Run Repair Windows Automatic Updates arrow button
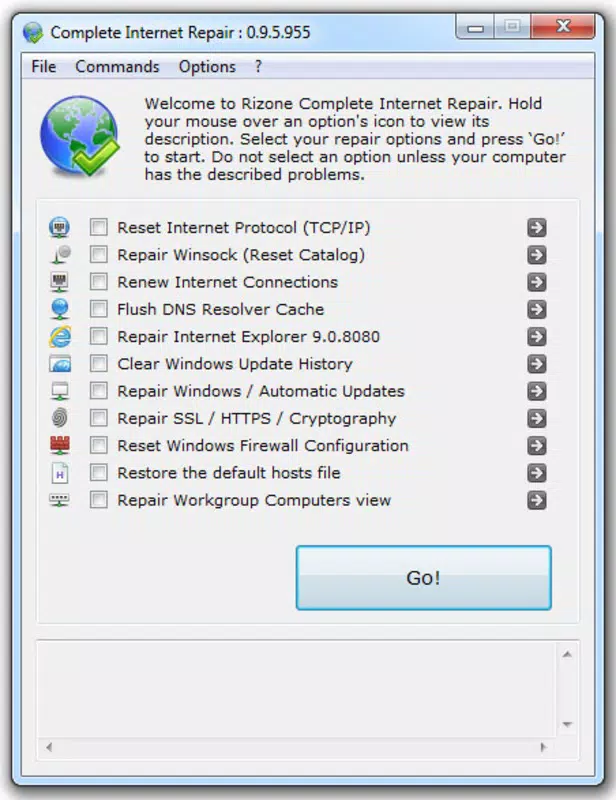Viewport: 616px width, 800px height. (x=536, y=391)
